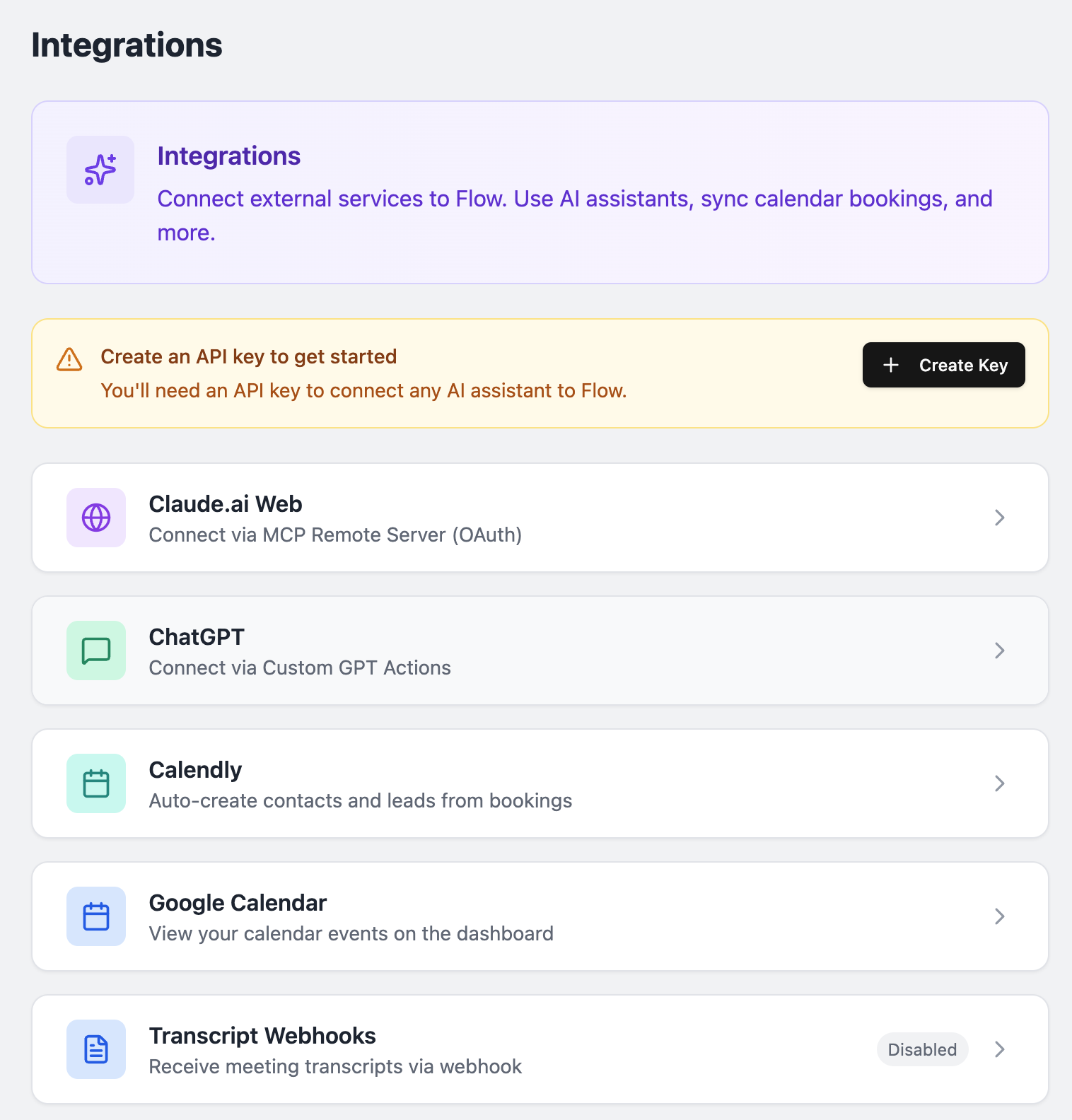Click the Transcript Webhooks document icon
This screenshot has height=1120, width=1072.
point(95,1049)
